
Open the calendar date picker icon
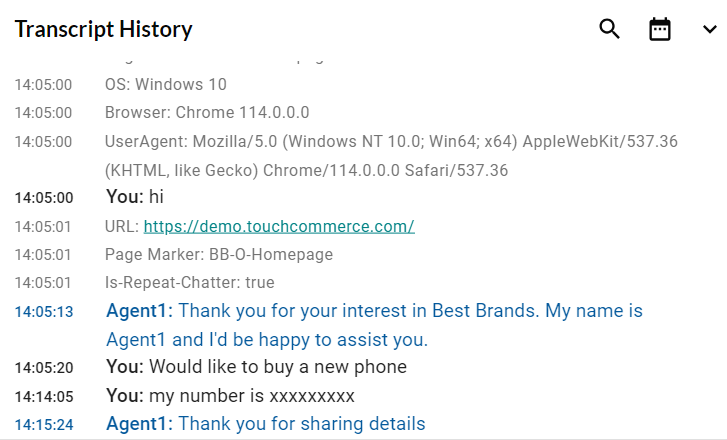pos(660,29)
